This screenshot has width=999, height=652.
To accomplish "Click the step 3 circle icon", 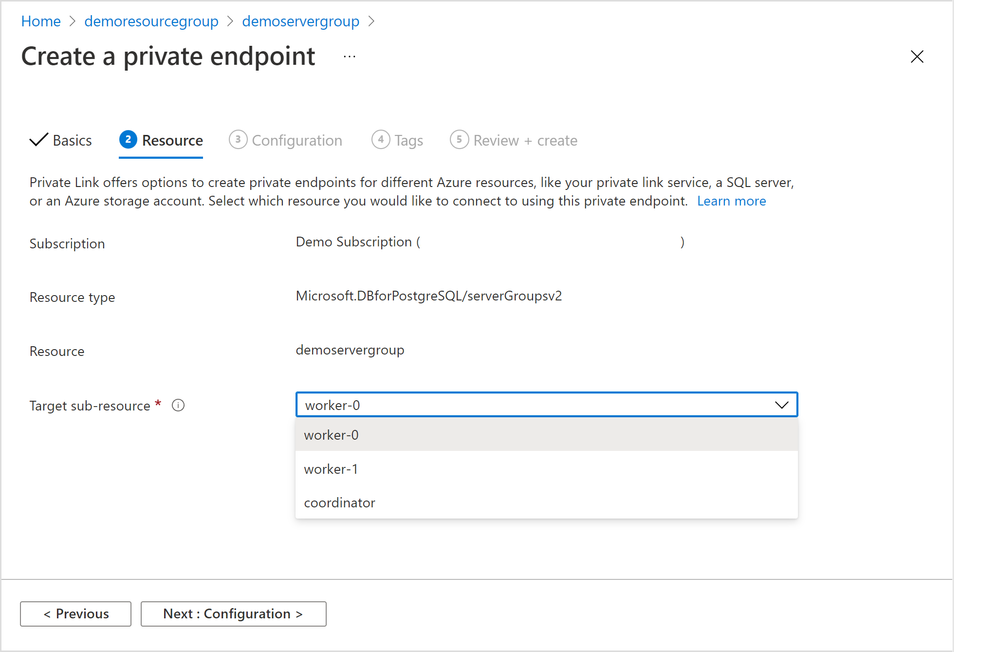I will [238, 140].
